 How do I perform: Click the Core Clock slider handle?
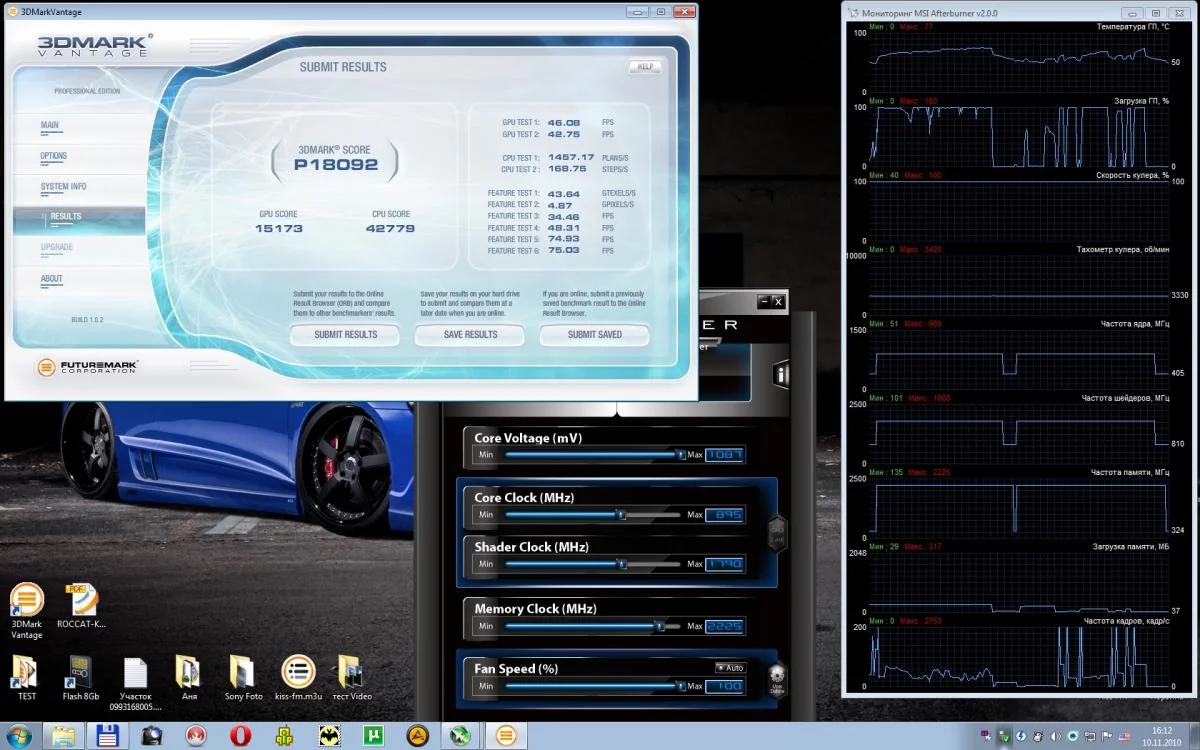(x=620, y=515)
